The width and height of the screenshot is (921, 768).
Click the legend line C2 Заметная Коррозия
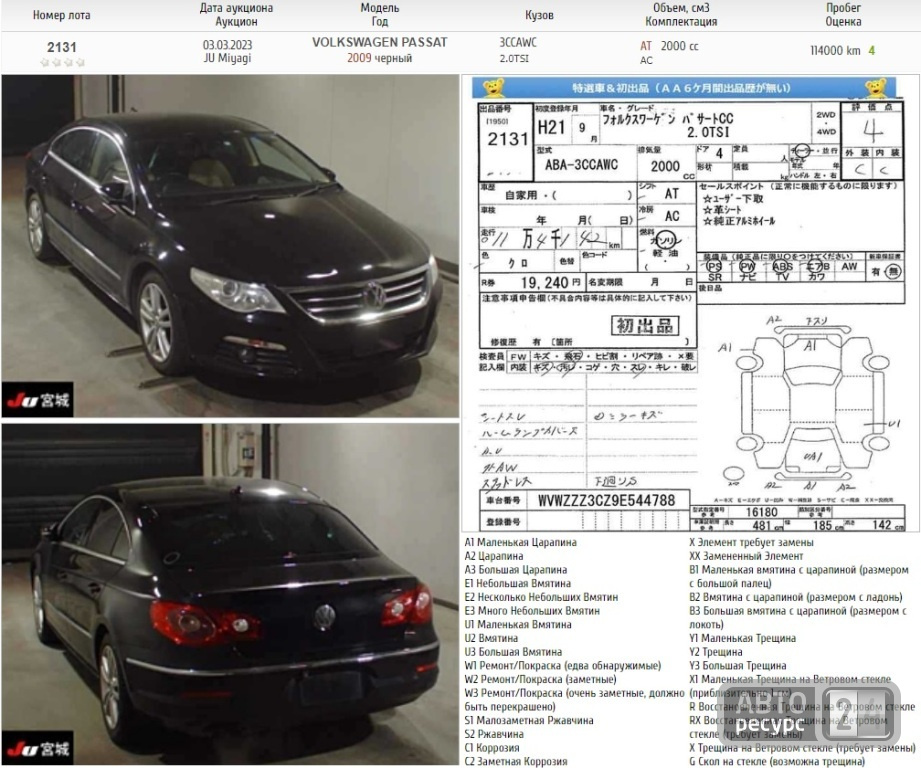516,762
